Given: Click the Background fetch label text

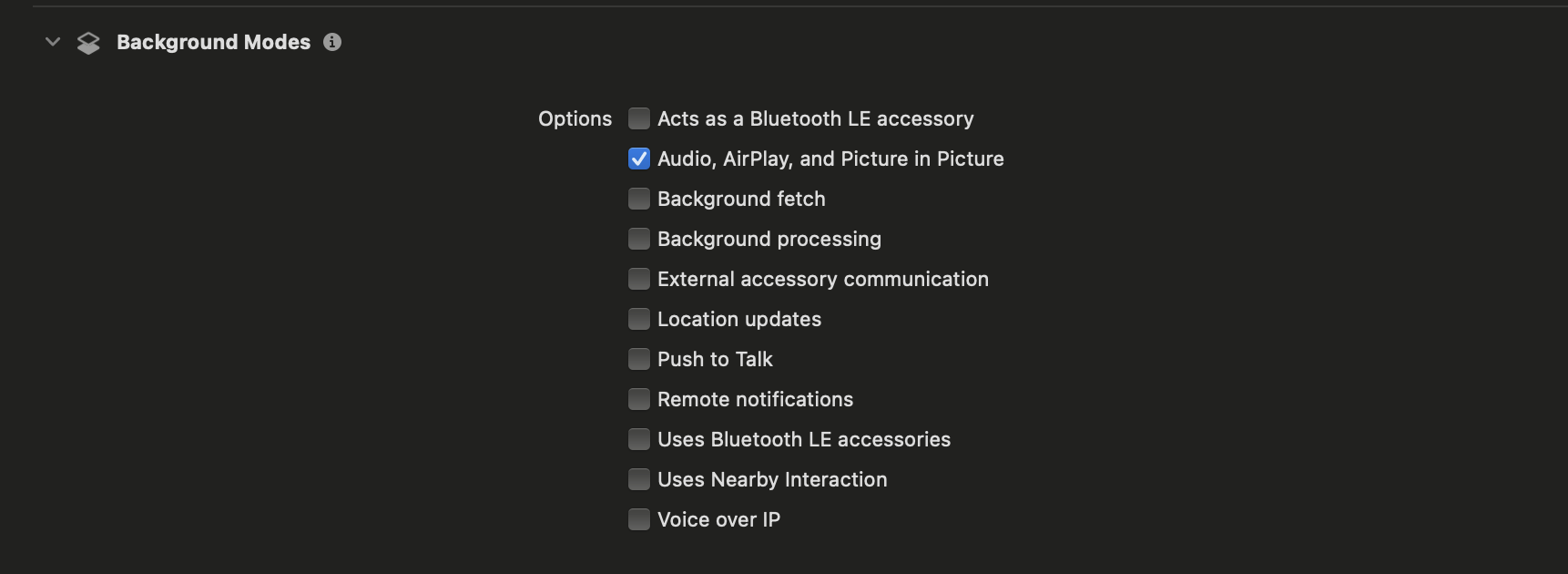Looking at the screenshot, I should pyautogui.click(x=741, y=199).
